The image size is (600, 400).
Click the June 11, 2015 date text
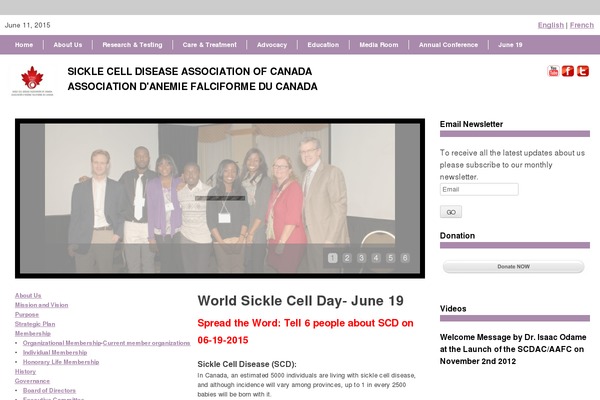pos(28,25)
